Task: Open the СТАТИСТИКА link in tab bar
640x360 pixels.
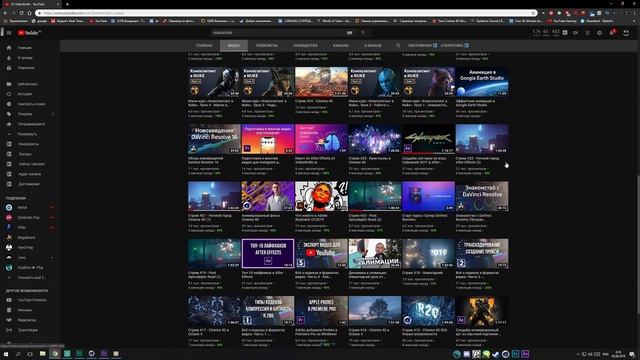Action: pyautogui.click(x=454, y=46)
